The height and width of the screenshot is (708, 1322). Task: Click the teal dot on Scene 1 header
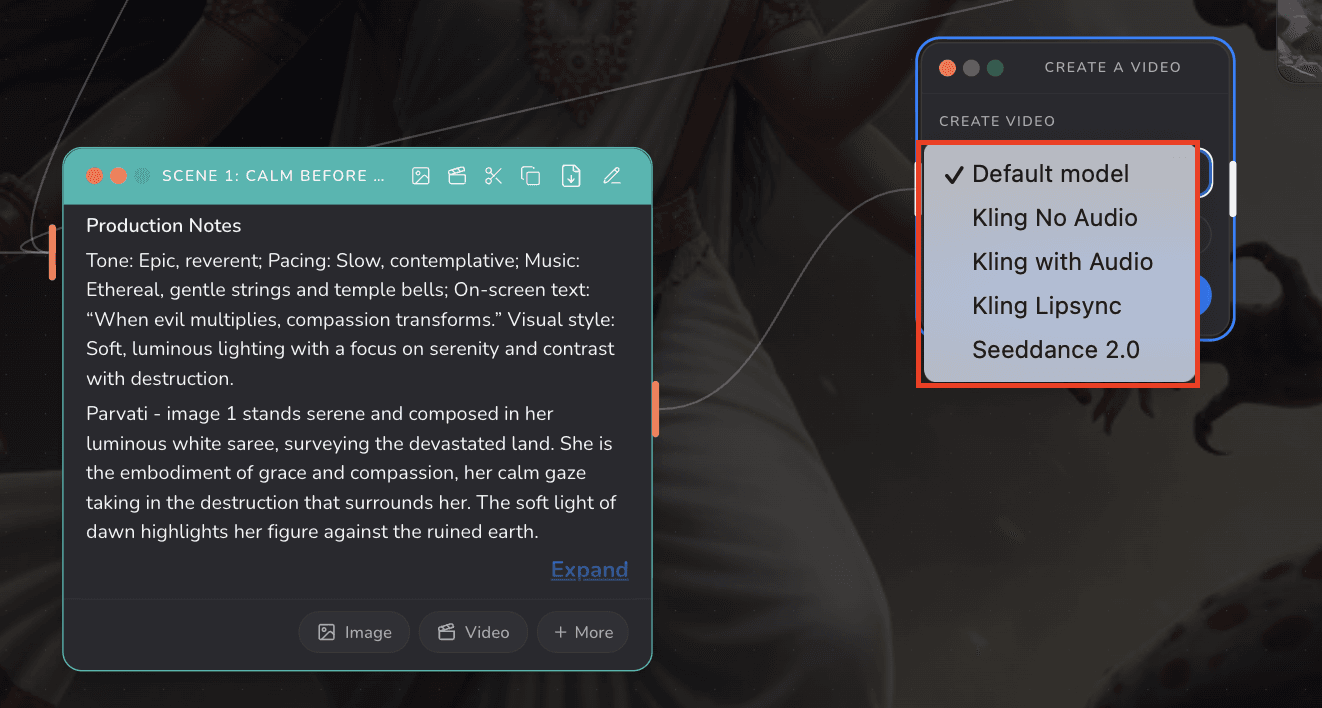click(142, 176)
